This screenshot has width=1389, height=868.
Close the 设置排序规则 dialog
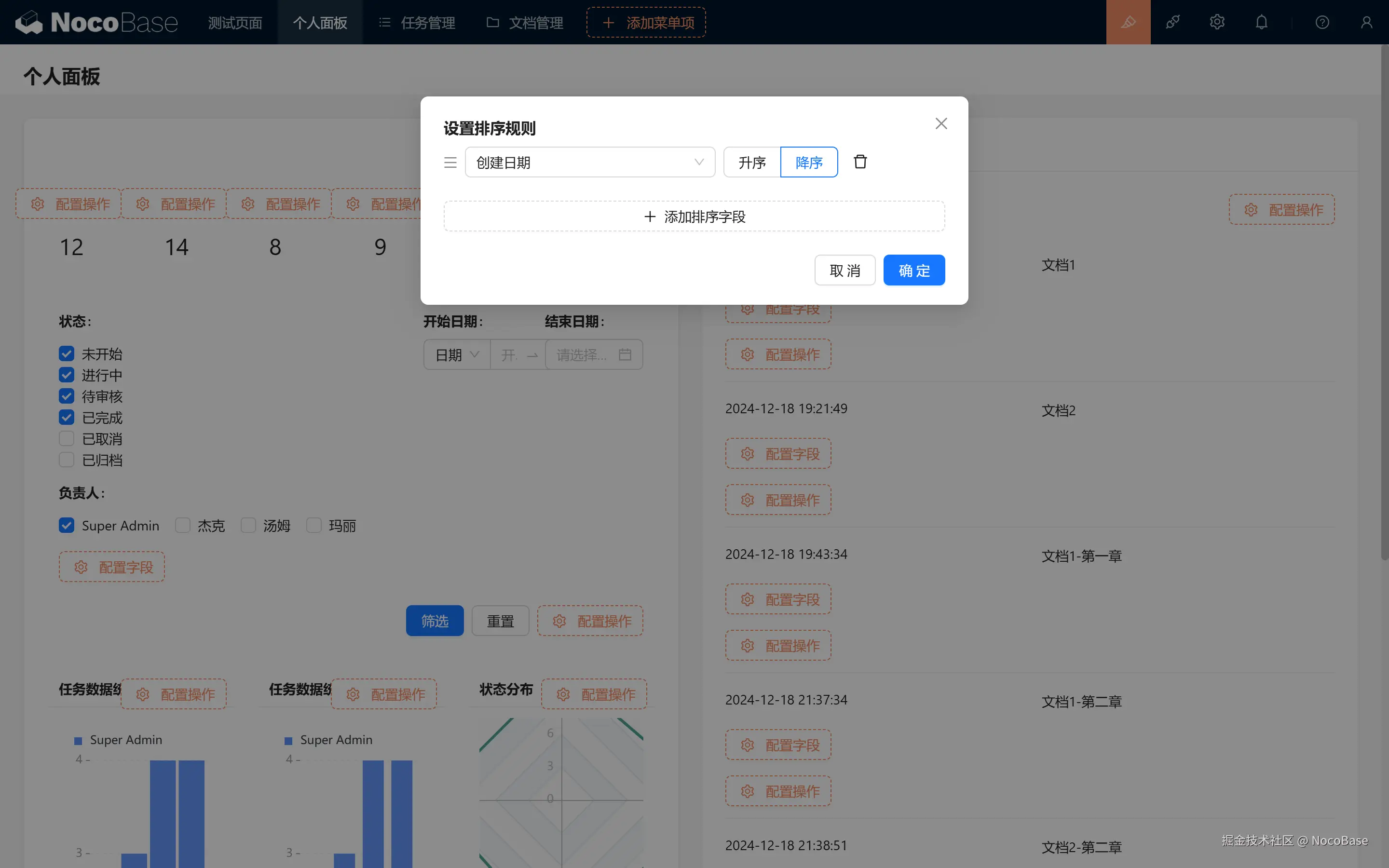click(941, 123)
